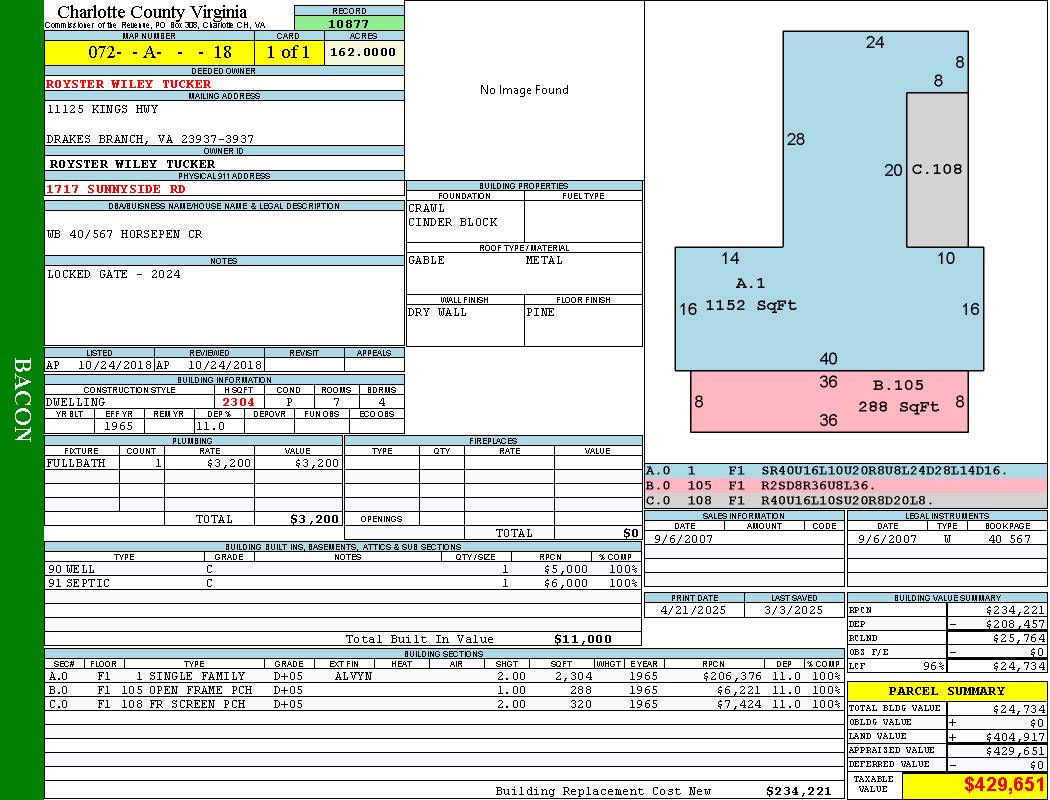
Task: Select the 91 SEPTIC built-in row
Action: (342, 583)
